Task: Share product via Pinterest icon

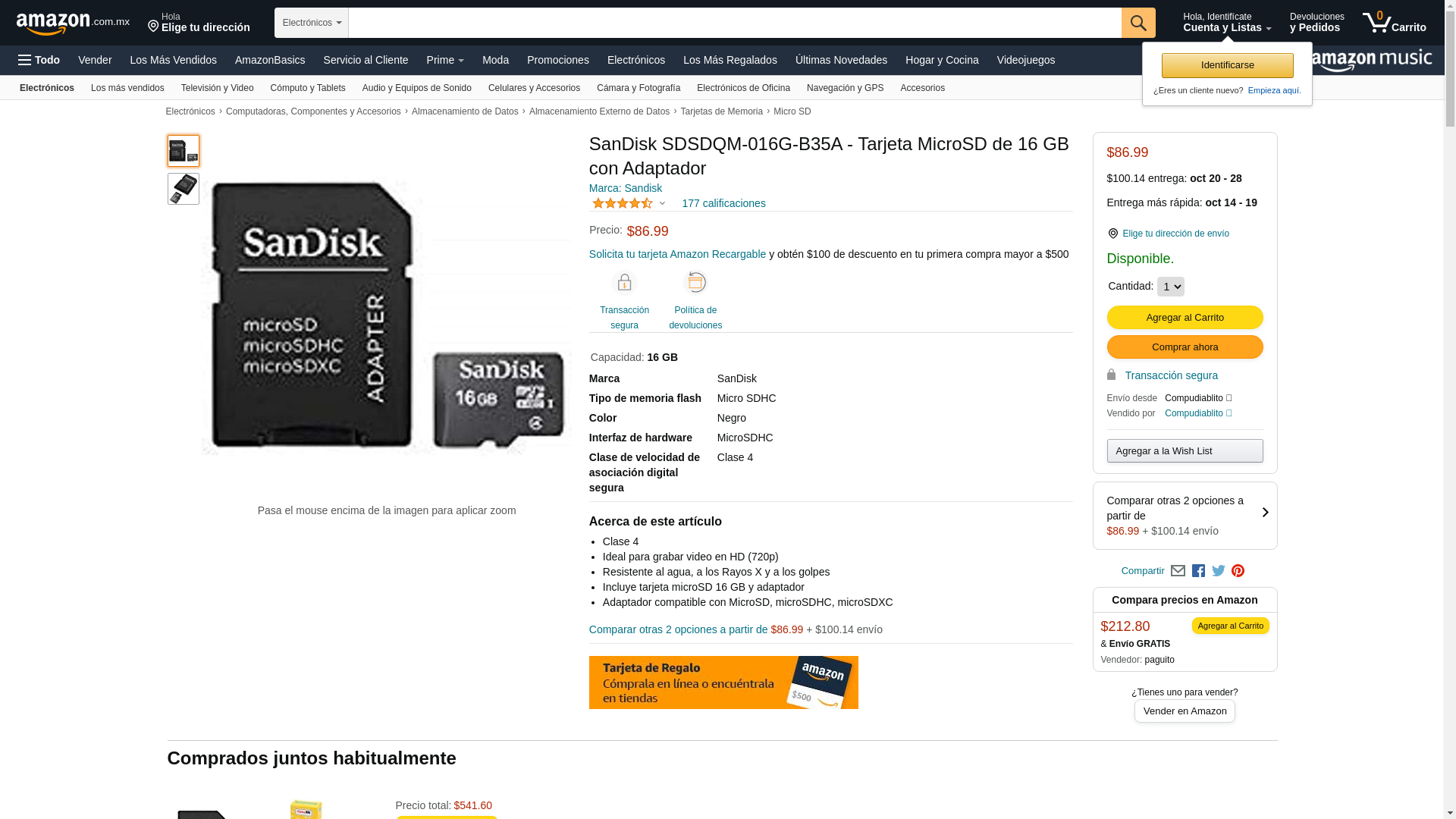Action: (x=1238, y=571)
